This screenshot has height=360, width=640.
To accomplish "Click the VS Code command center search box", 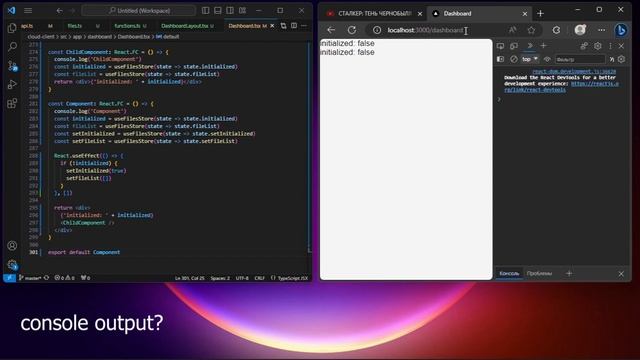I will pos(139,11).
